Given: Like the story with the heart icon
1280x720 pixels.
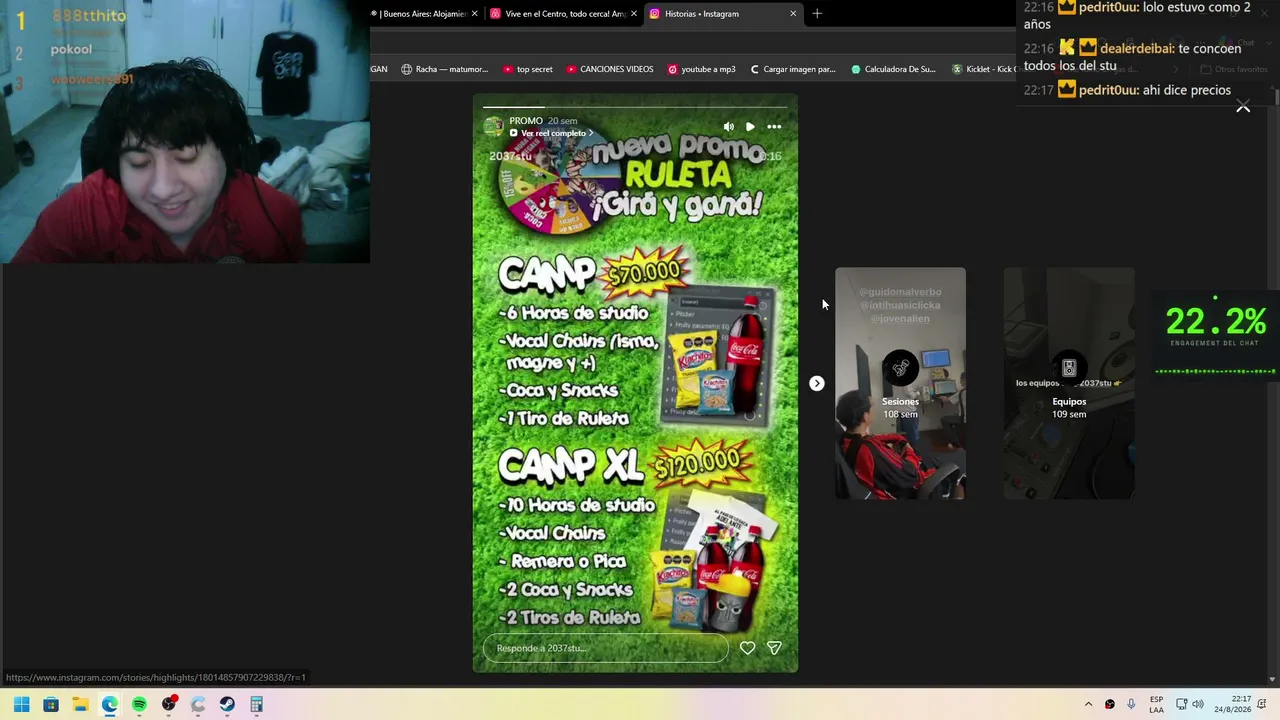Looking at the screenshot, I should click(x=747, y=648).
